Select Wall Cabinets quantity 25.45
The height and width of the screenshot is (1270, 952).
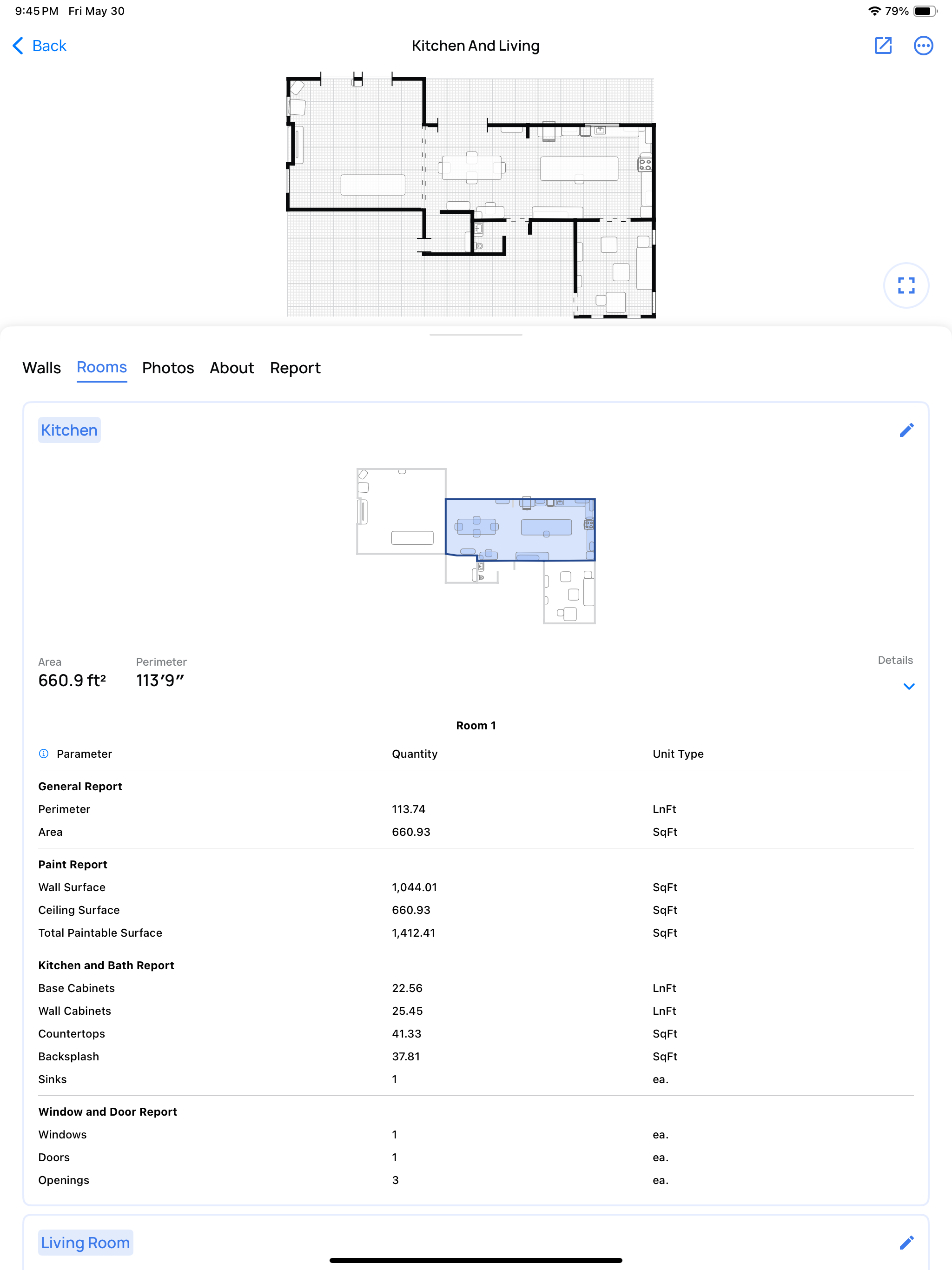(x=407, y=1011)
